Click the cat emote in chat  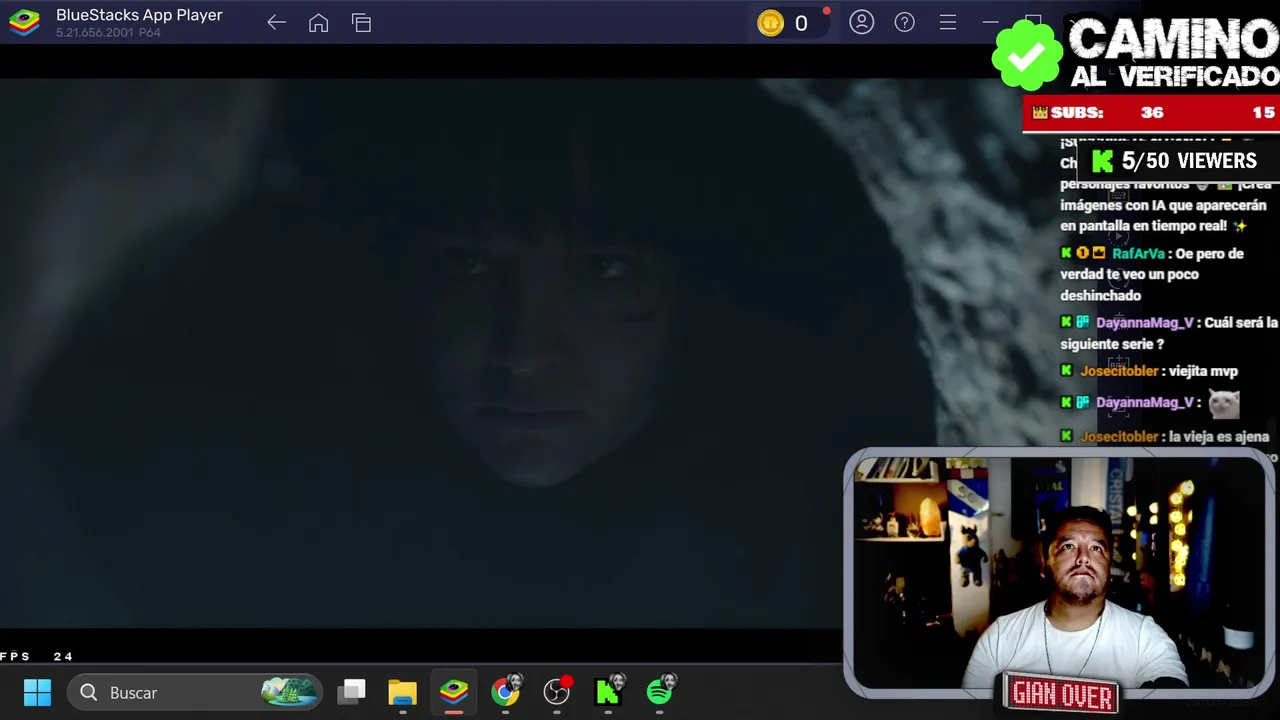[1224, 403]
